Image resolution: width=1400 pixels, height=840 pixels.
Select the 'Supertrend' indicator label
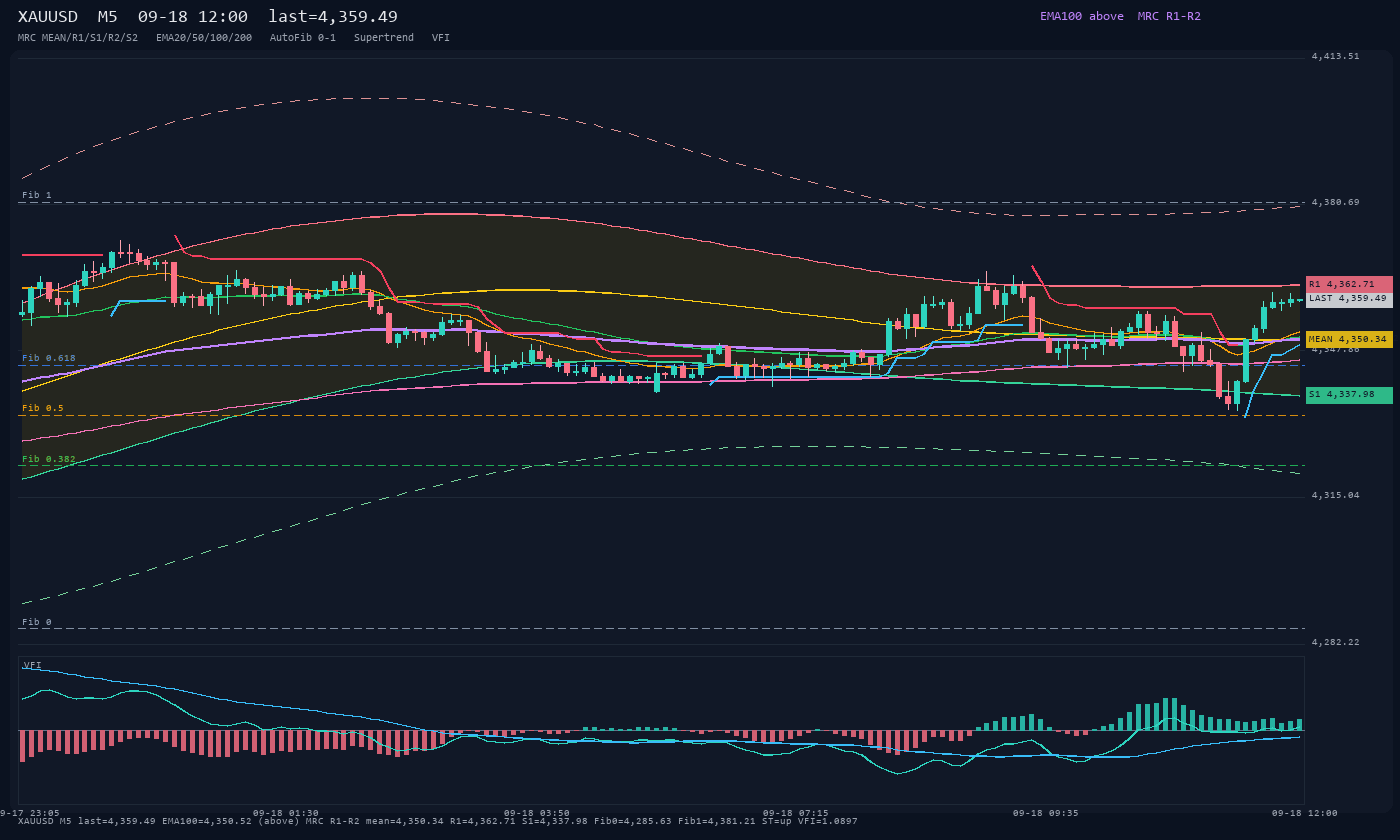[x=384, y=38]
